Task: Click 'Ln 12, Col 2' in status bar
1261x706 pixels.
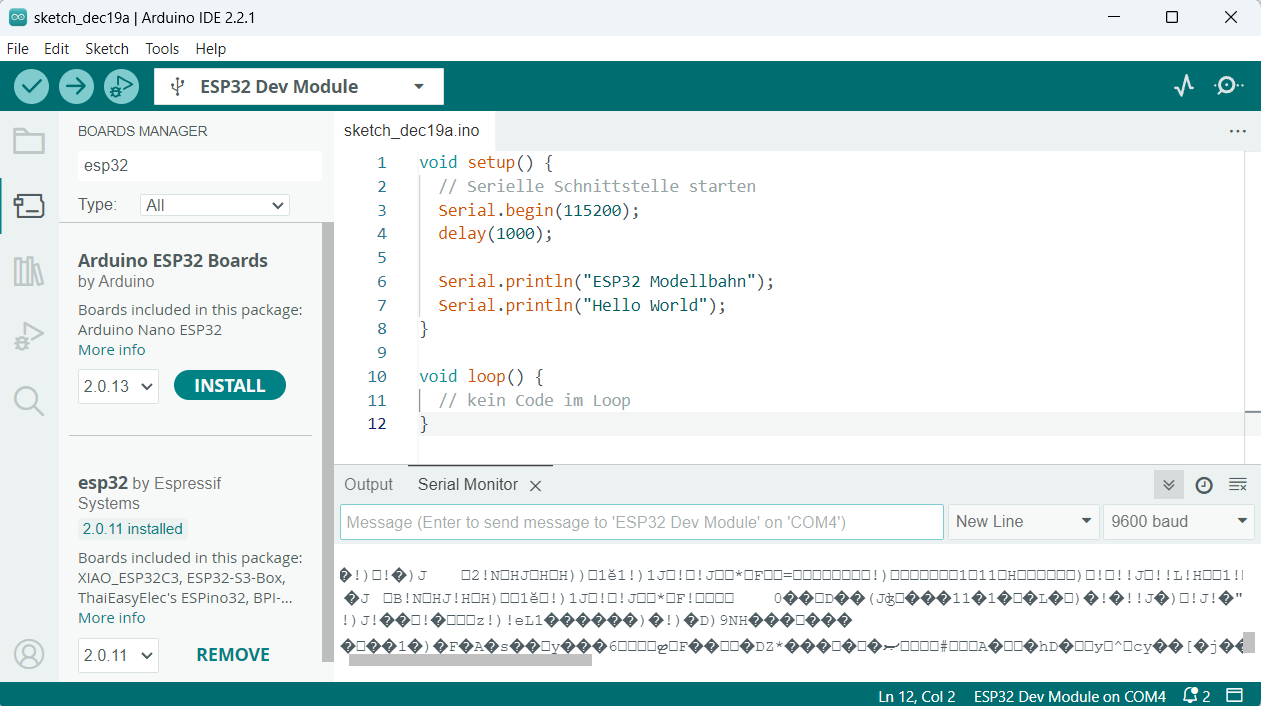Action: (x=917, y=696)
